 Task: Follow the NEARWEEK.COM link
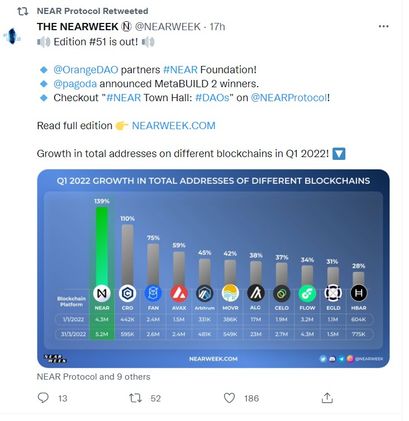[174, 126]
